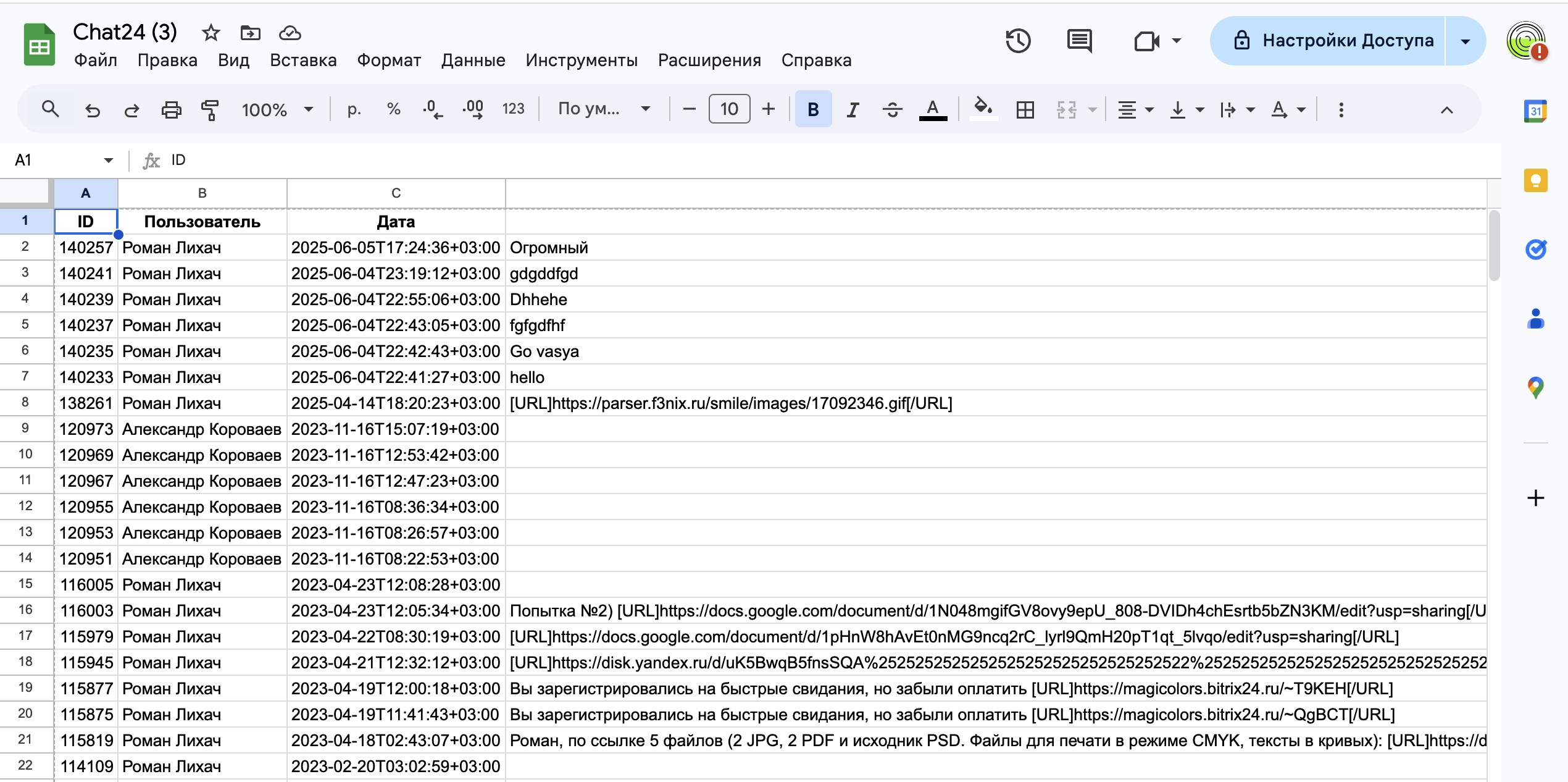Open the Расширения menu
The image size is (1568, 782).
(709, 60)
